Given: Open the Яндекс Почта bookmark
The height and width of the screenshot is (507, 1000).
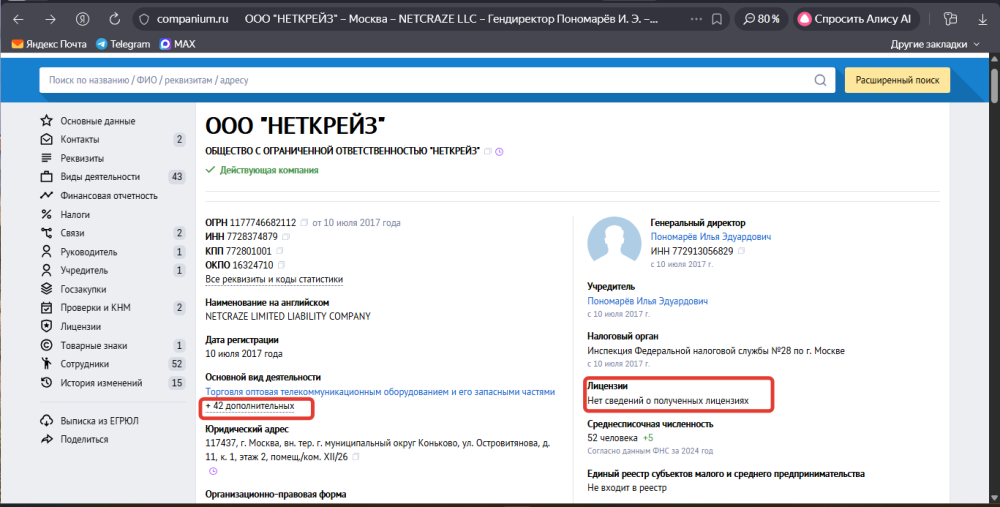Looking at the screenshot, I should tap(51, 44).
